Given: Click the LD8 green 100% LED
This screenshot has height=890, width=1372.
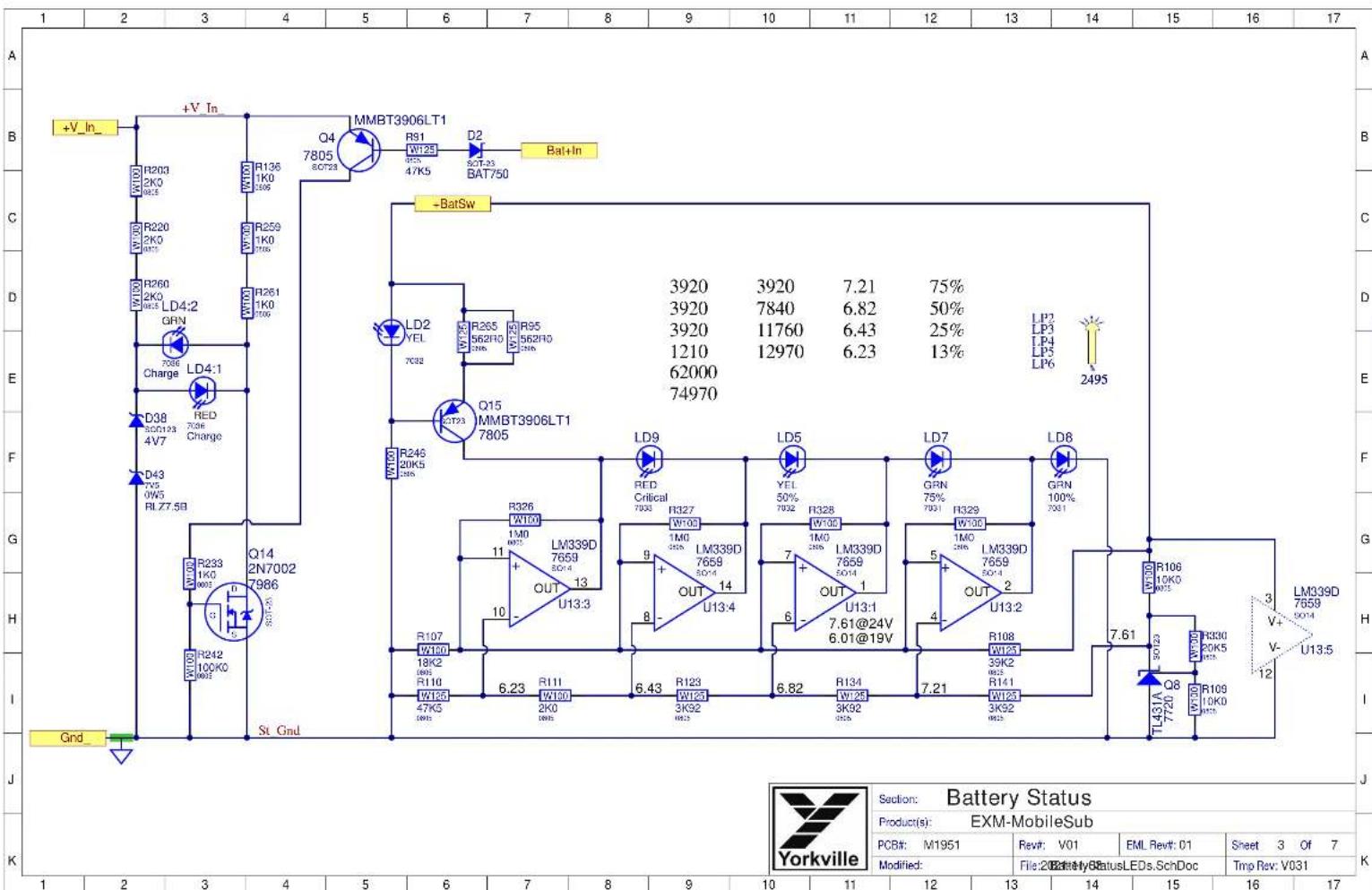Looking at the screenshot, I should coord(1062,460).
